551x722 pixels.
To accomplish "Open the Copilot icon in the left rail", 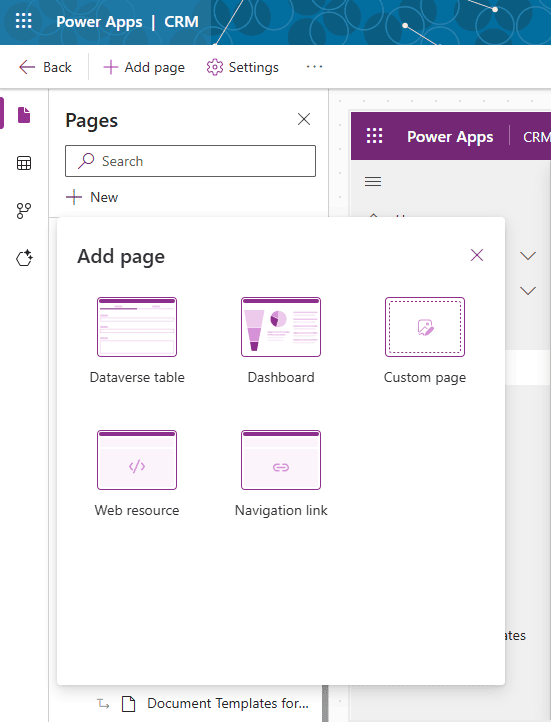I will point(24,258).
